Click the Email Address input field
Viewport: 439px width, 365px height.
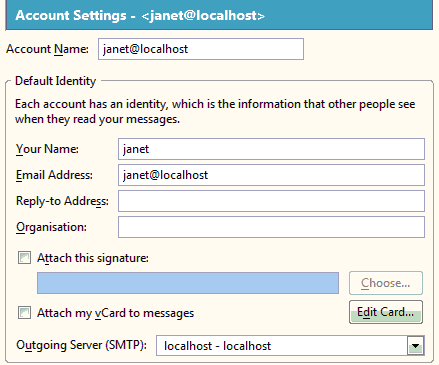271,175
